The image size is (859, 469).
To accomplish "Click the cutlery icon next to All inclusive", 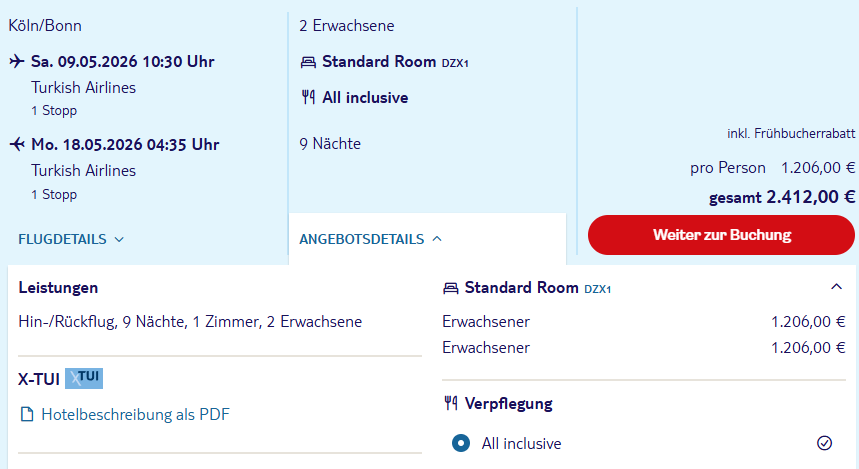I will [308, 98].
